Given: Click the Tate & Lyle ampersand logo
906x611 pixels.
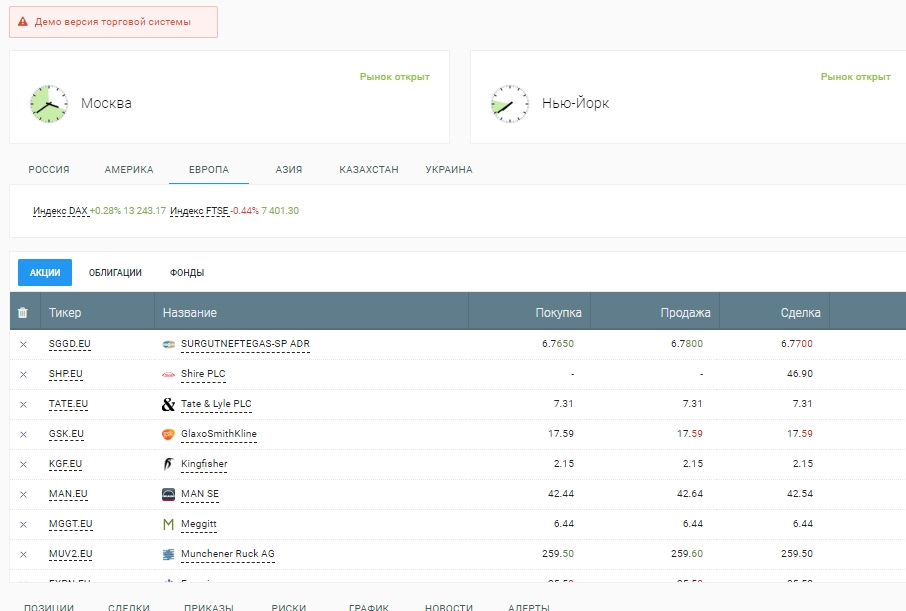Looking at the screenshot, I should (168, 404).
